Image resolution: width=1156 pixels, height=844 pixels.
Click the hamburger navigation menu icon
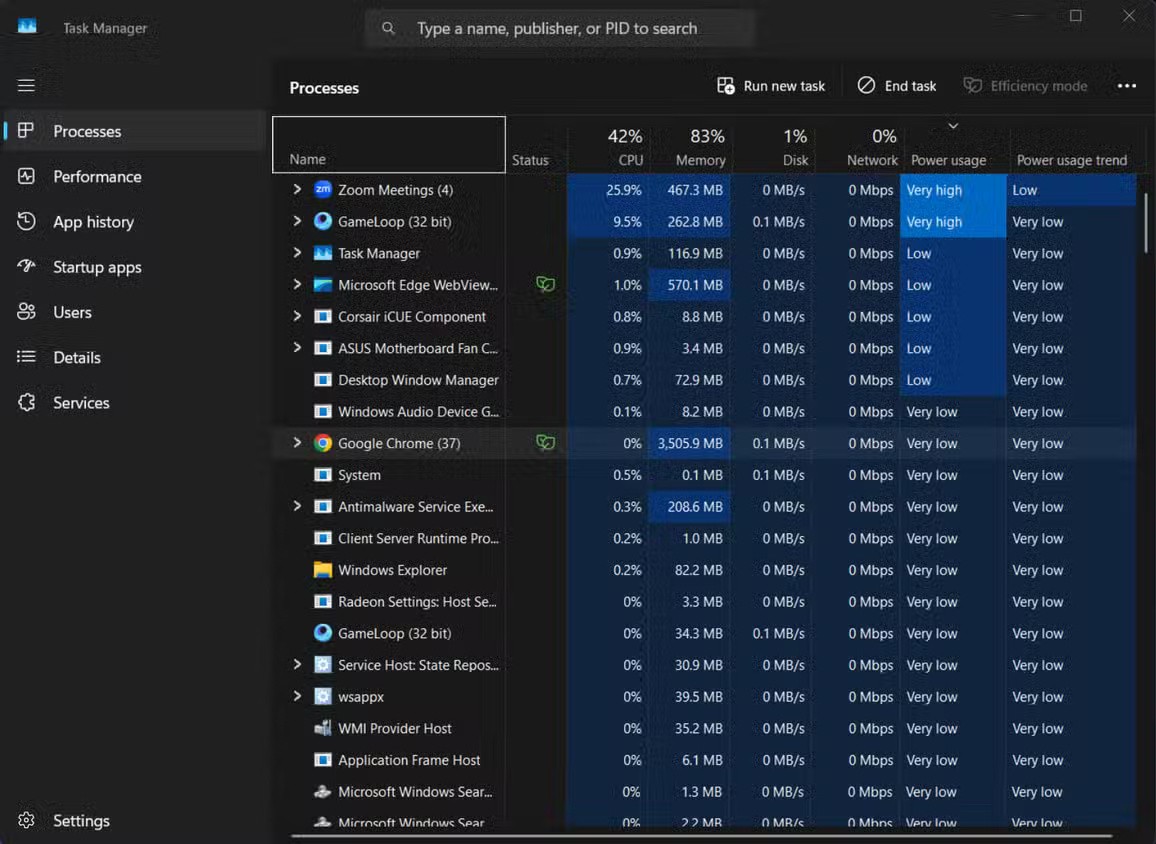point(26,86)
